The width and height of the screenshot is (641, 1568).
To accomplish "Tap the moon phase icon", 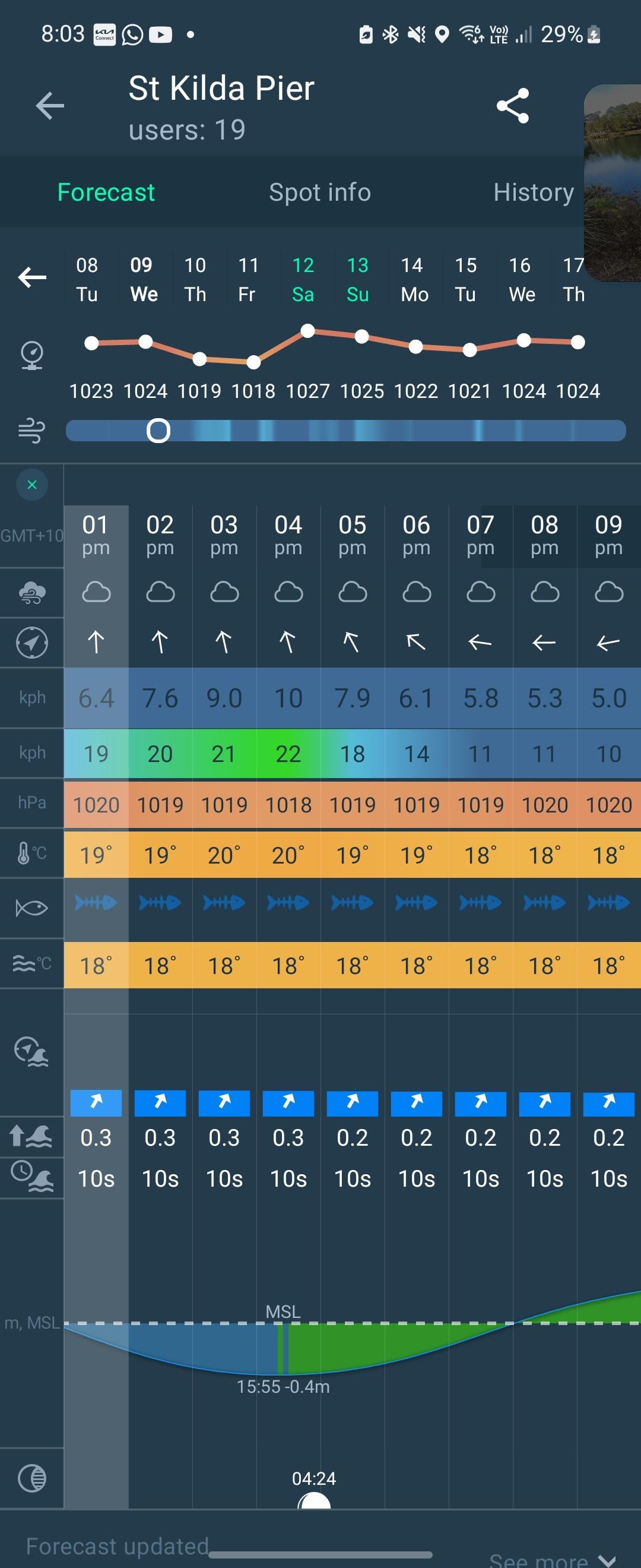I will point(31,1478).
